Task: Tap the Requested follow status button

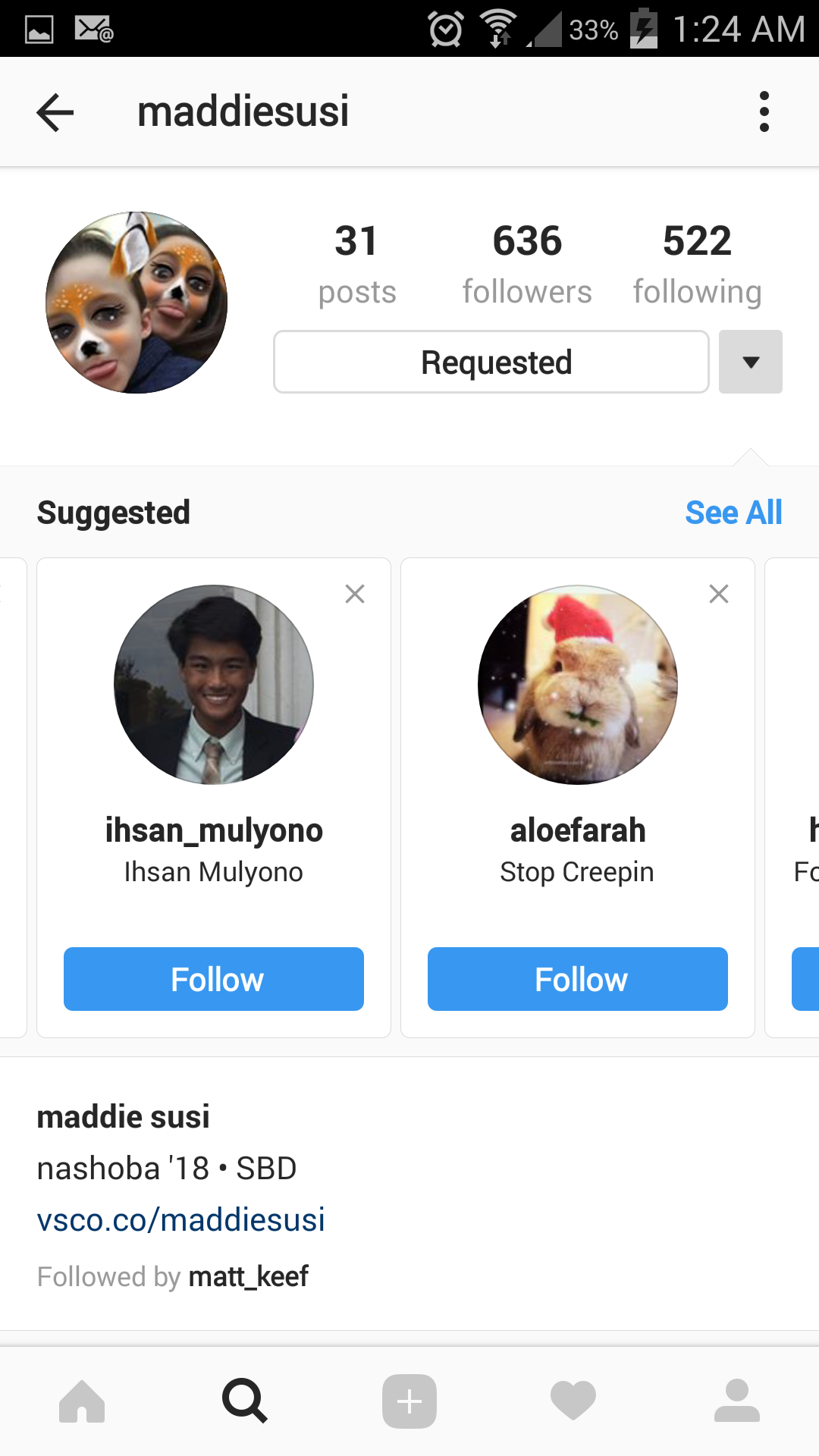Action: click(491, 362)
